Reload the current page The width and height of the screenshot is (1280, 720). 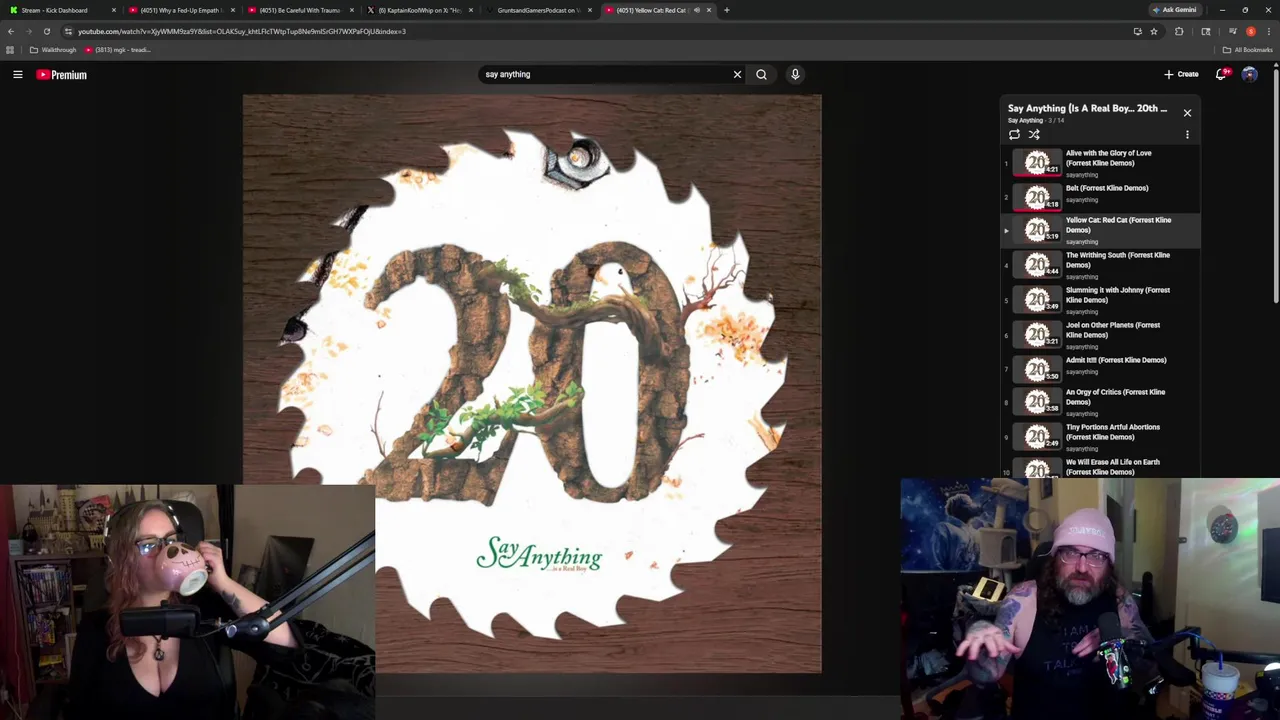pos(47,31)
